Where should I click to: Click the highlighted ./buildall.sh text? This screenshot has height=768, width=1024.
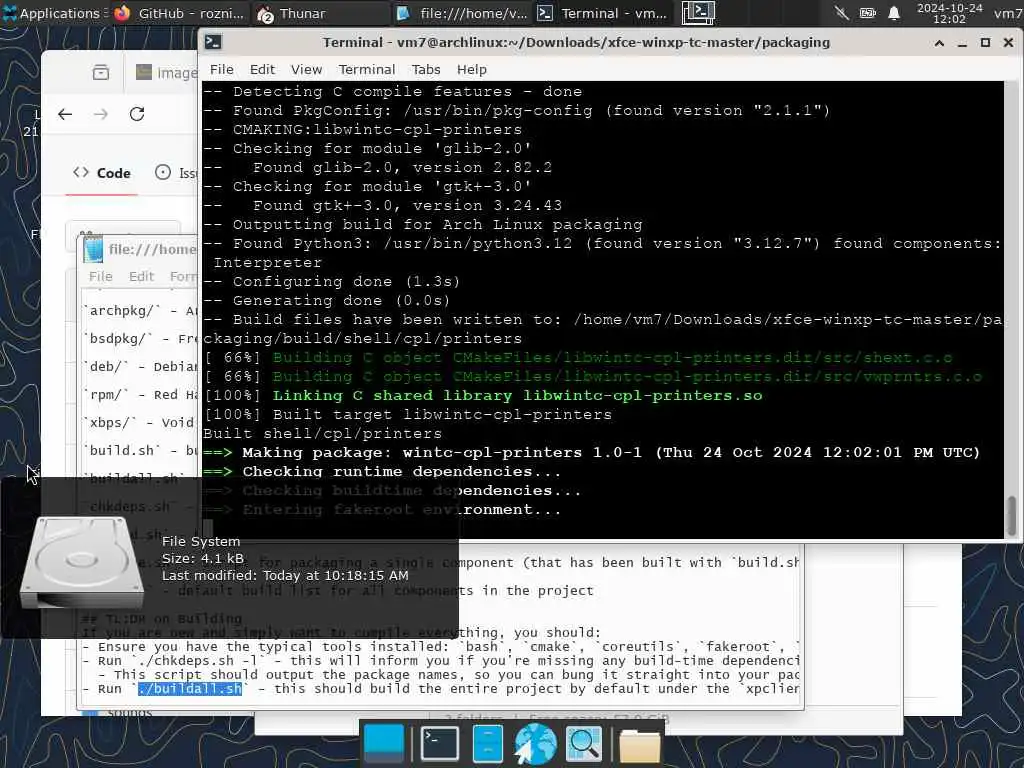[190, 689]
